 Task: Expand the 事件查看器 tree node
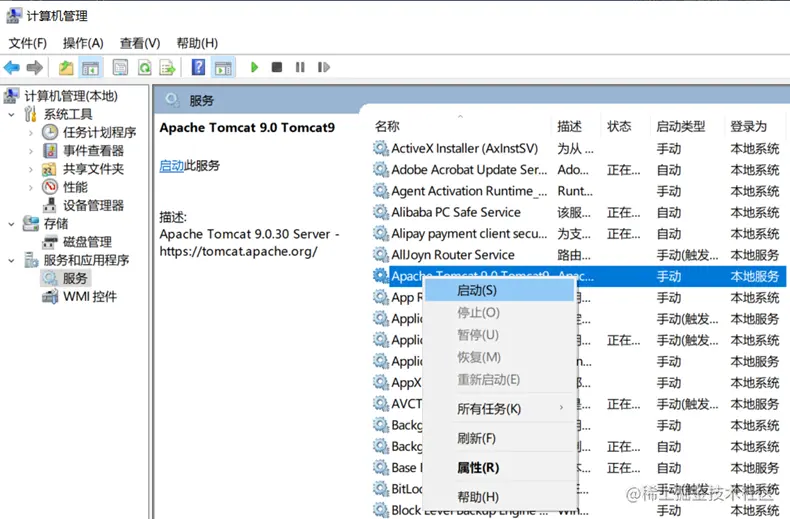31,151
